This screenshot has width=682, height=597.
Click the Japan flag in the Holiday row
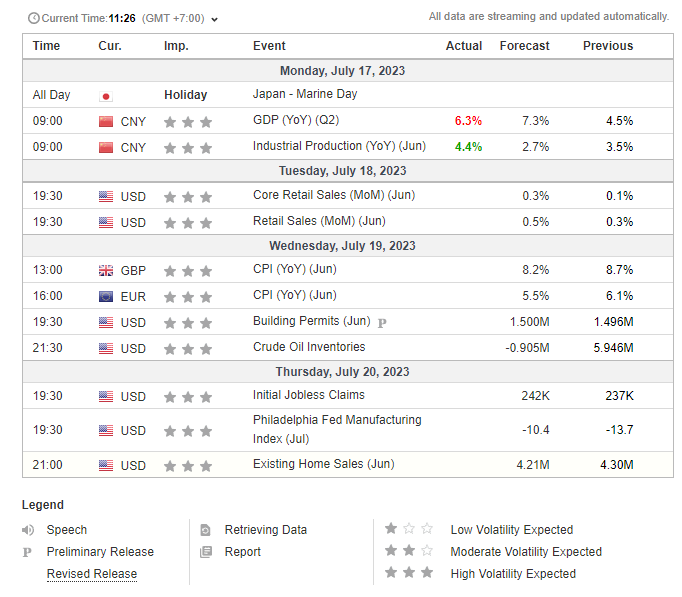coord(106,96)
